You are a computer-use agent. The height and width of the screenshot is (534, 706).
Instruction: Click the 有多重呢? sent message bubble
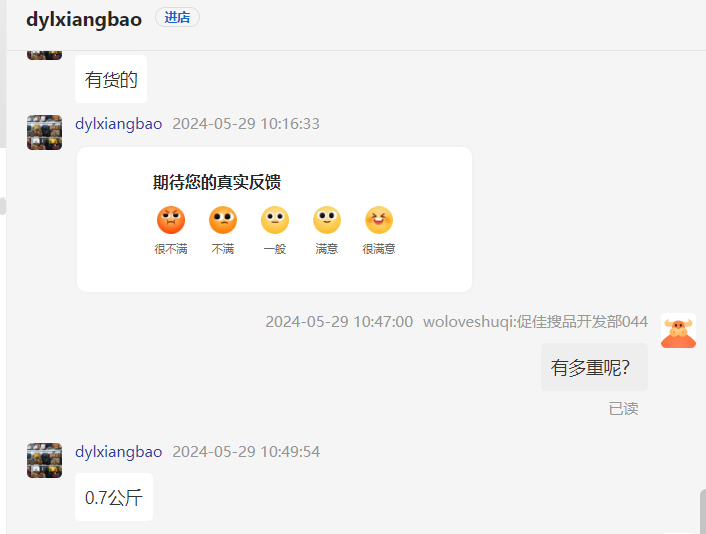pyautogui.click(x=594, y=367)
